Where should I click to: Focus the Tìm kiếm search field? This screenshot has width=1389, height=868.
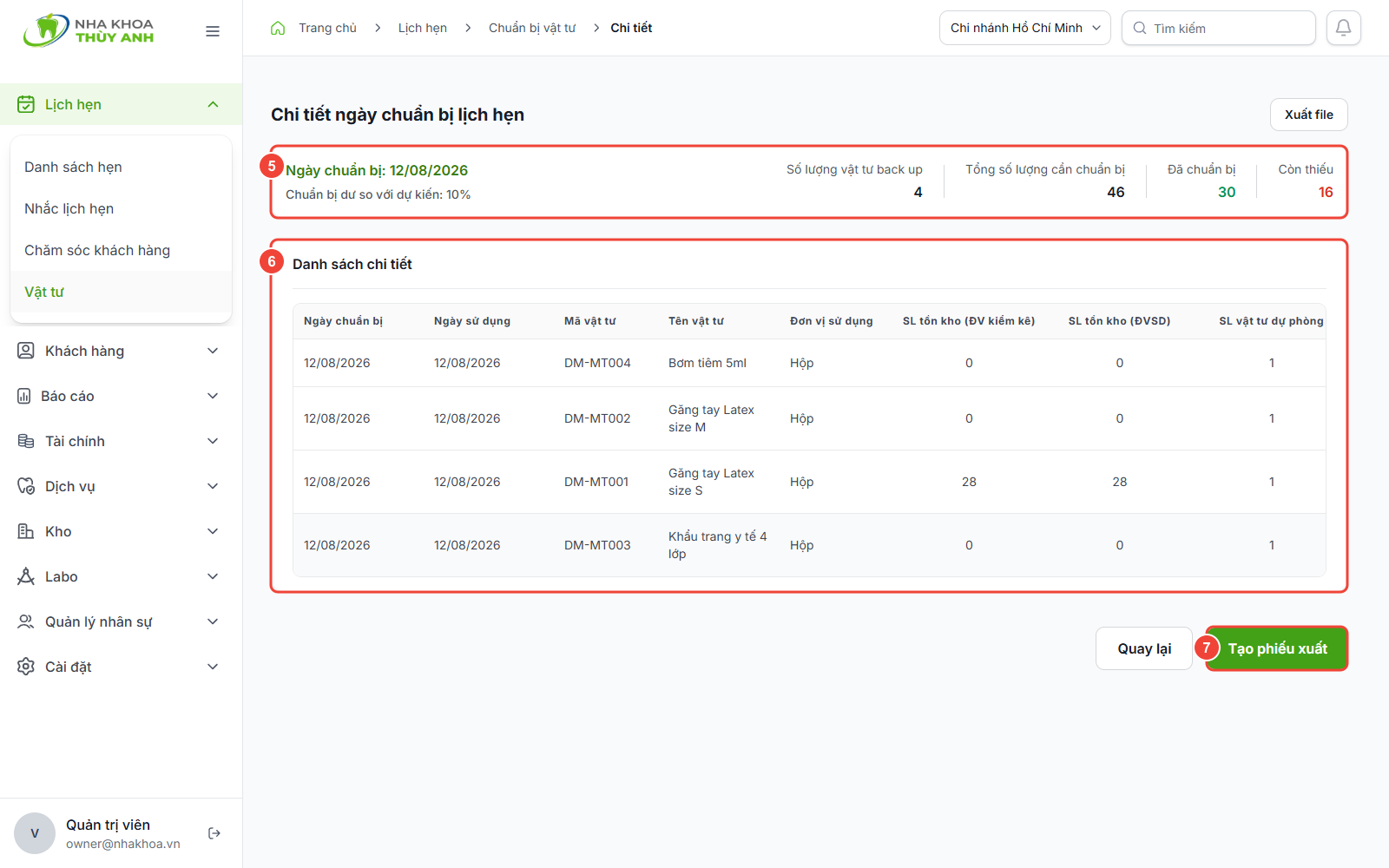coord(1219,28)
